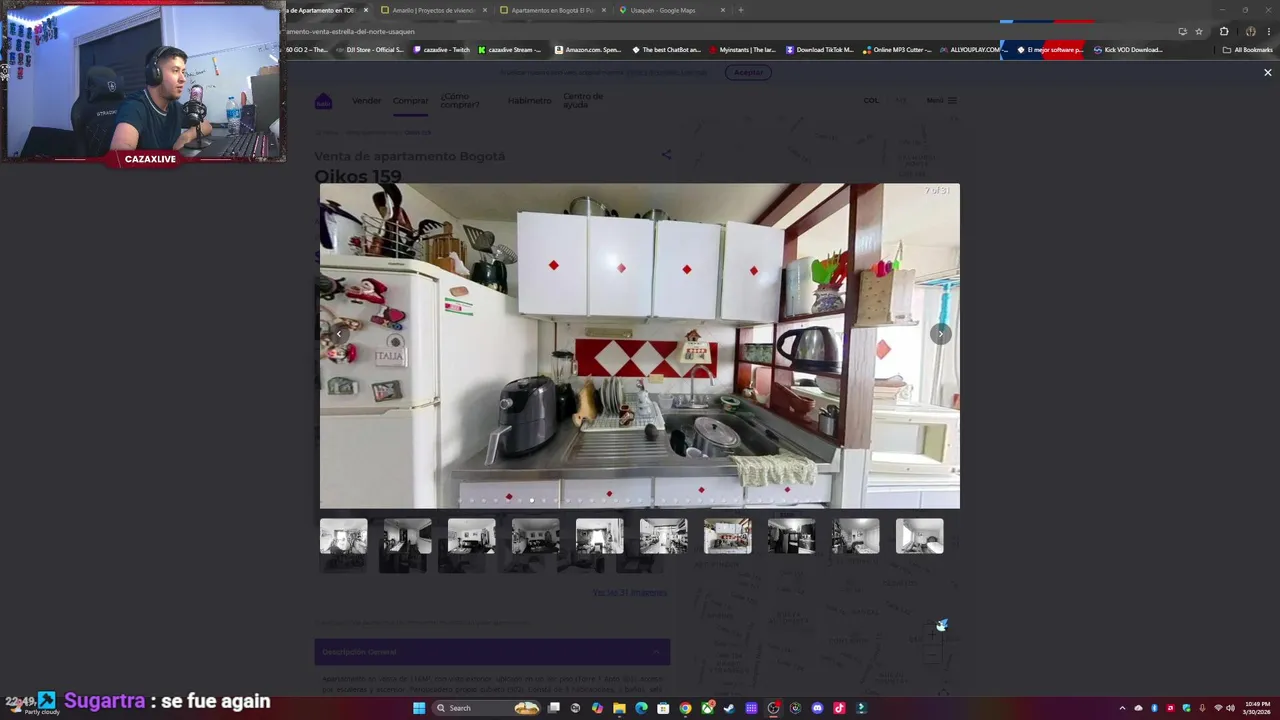
Task: Open the Chrome three-dot menu
Action: [x=1269, y=31]
